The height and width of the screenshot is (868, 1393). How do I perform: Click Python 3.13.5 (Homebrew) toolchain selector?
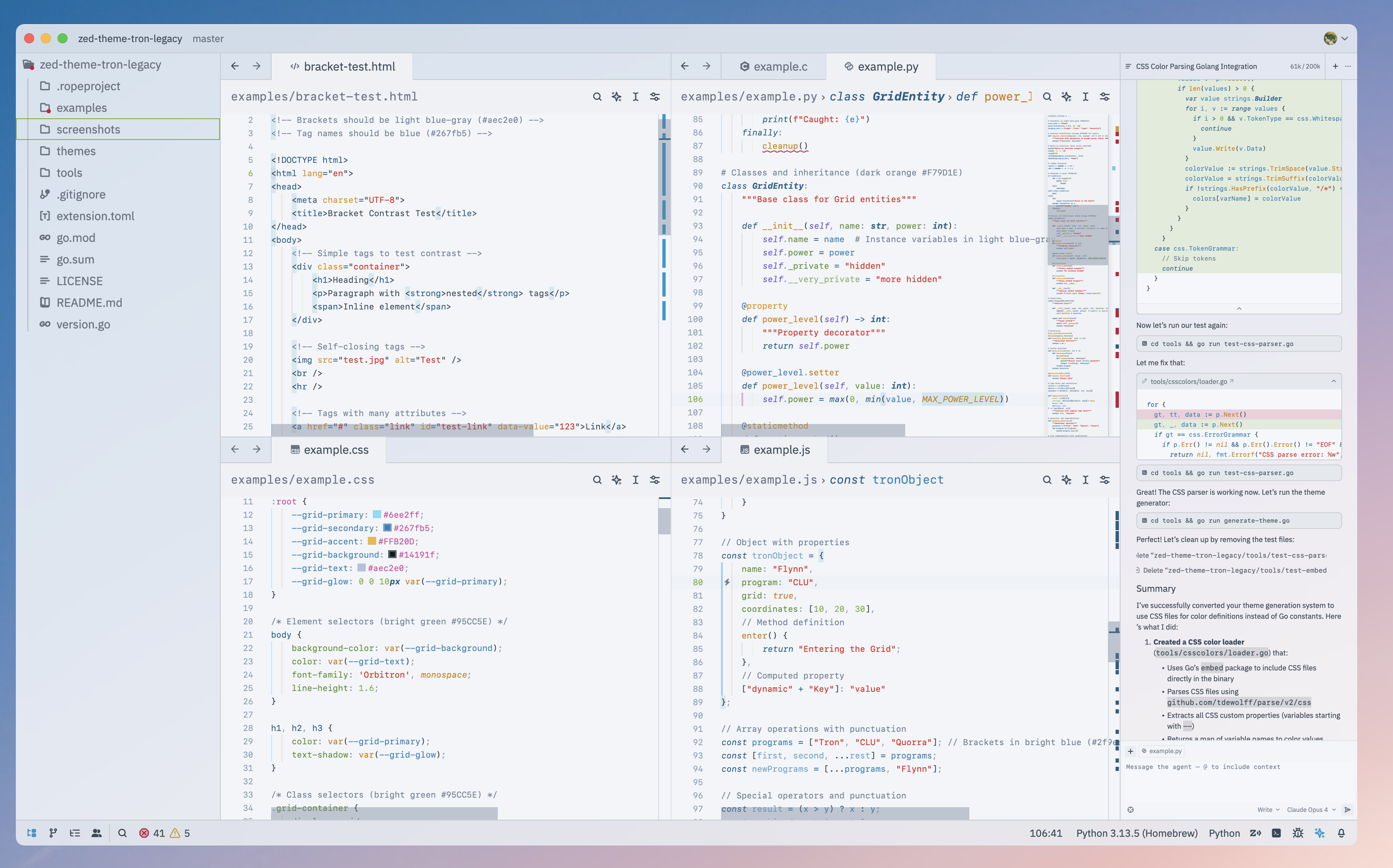click(x=1136, y=833)
